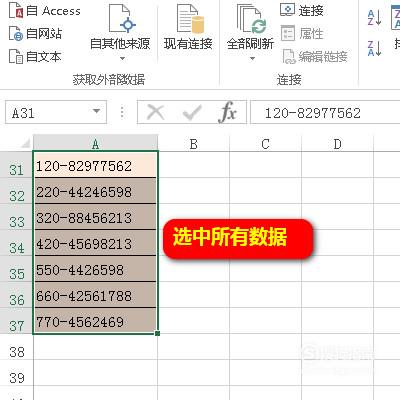Select row 31 header
400x400 pixels.
[17, 165]
